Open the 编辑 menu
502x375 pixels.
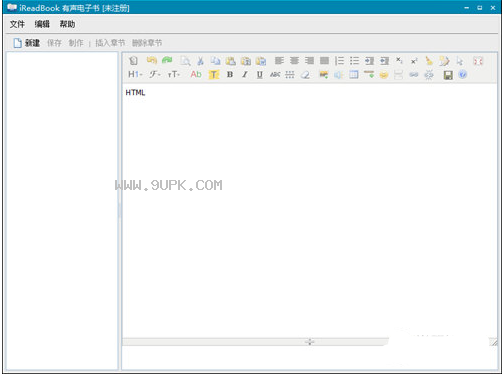coord(42,24)
